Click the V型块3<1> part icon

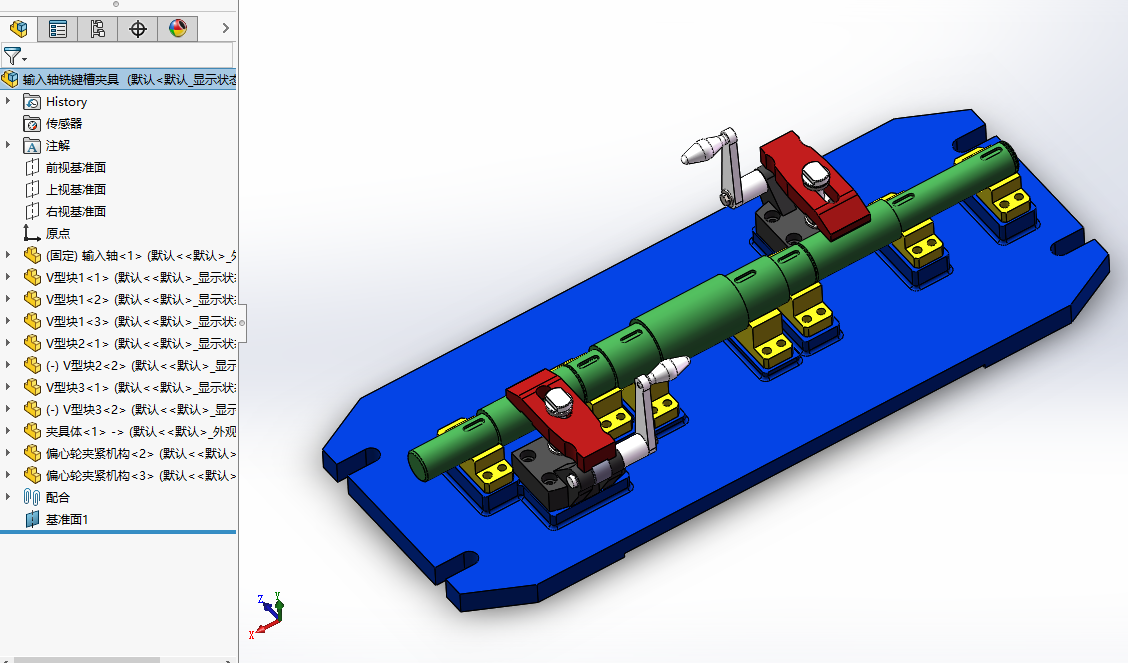click(32, 388)
